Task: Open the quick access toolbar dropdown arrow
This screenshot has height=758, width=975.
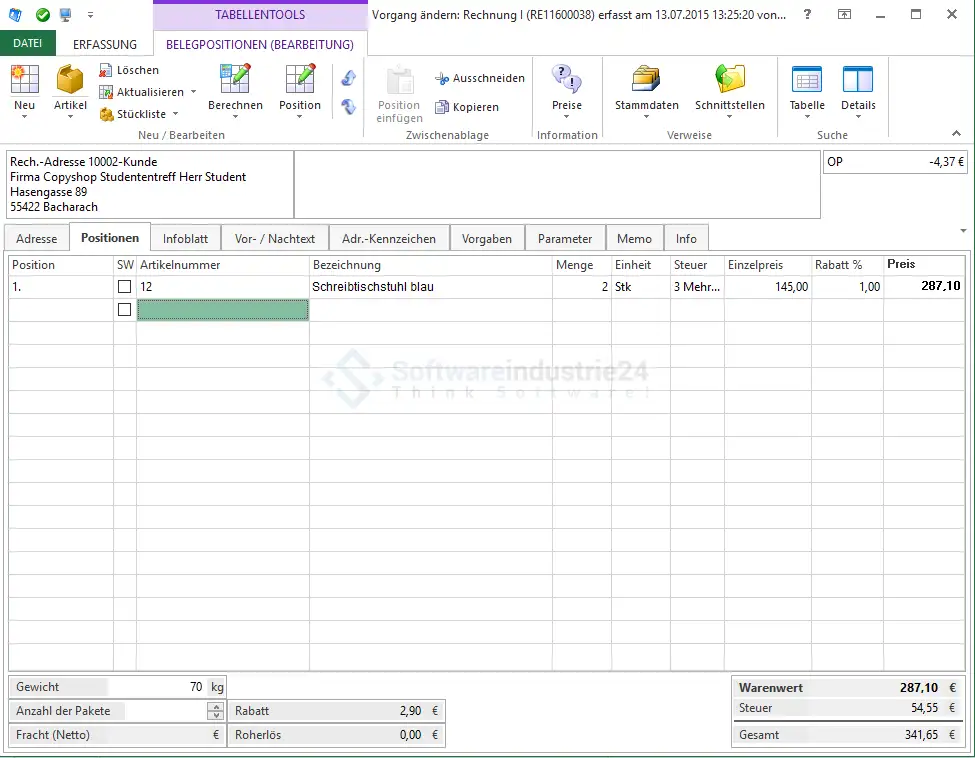Action: tap(90, 15)
